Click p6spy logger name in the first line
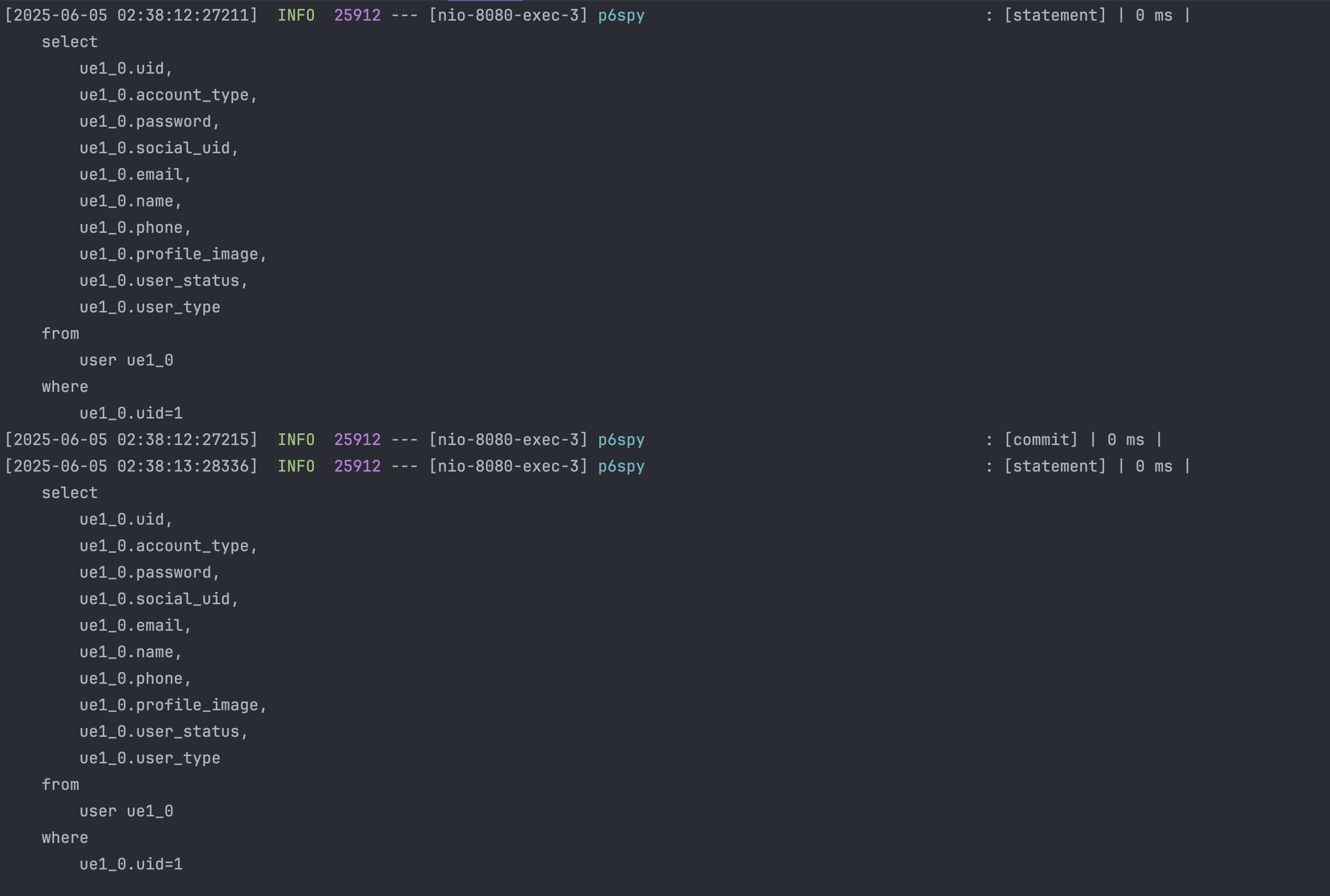1330x896 pixels. [621, 16]
